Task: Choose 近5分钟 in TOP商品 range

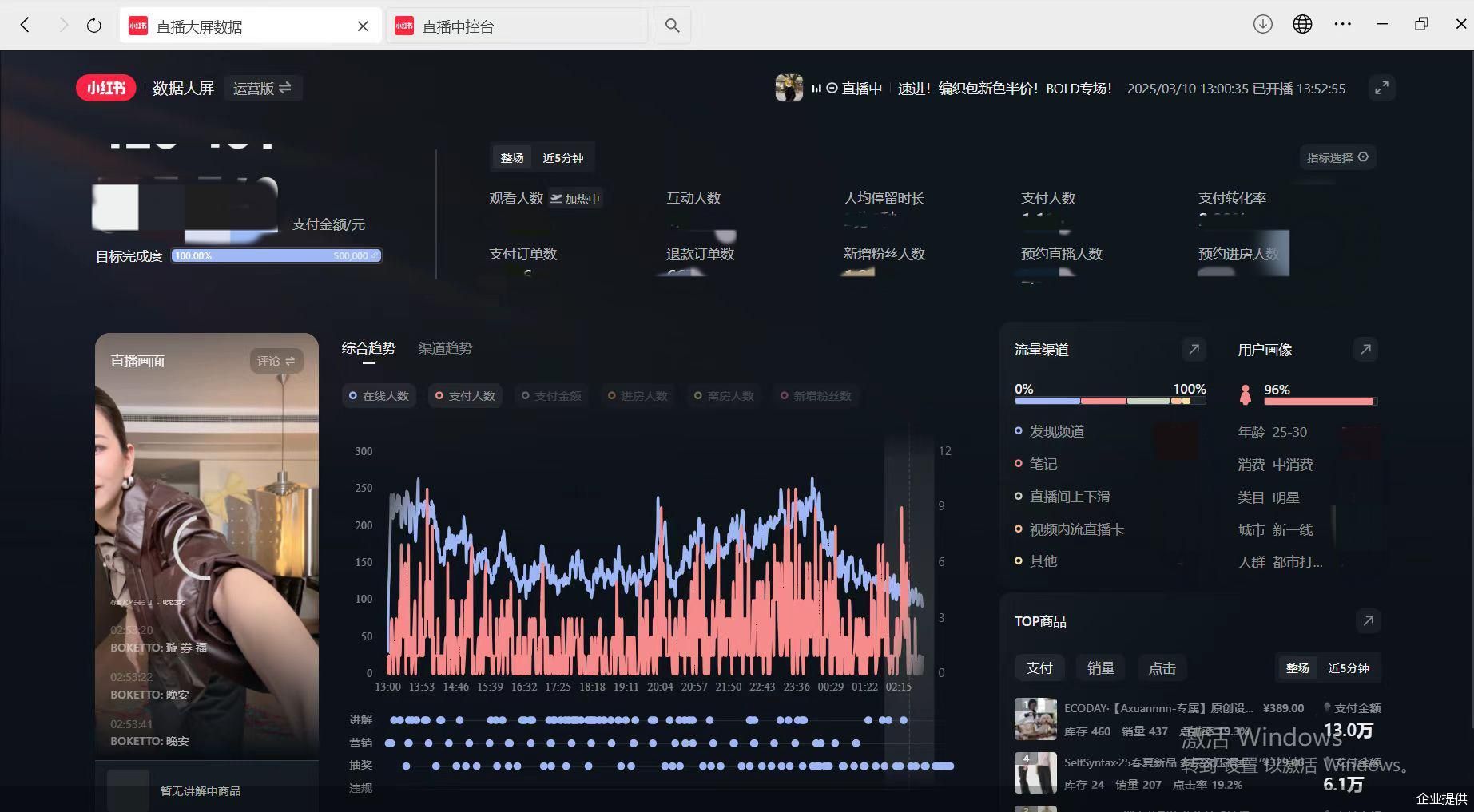Action: tap(1349, 668)
